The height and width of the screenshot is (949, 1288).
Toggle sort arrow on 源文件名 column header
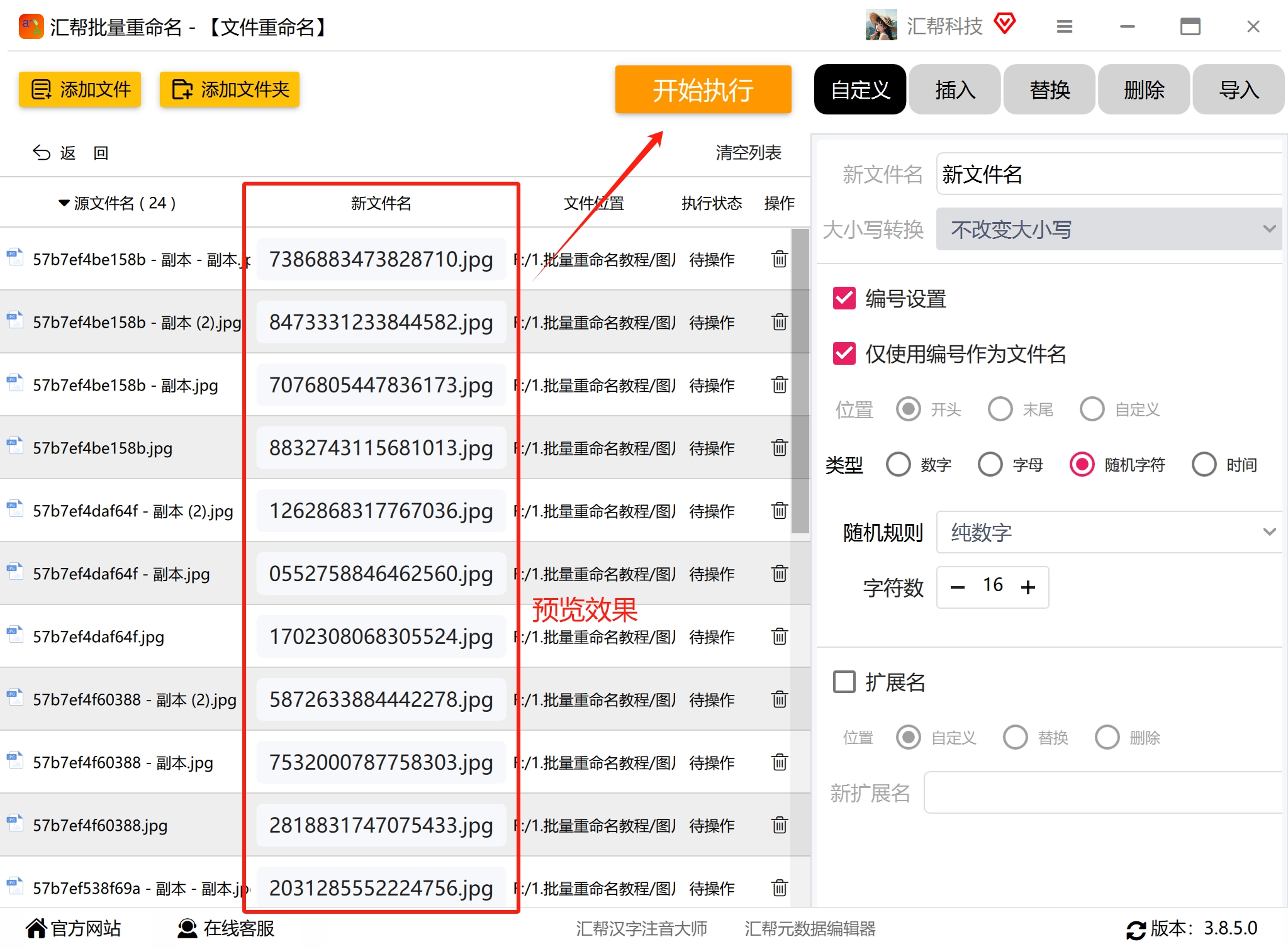coord(64,203)
